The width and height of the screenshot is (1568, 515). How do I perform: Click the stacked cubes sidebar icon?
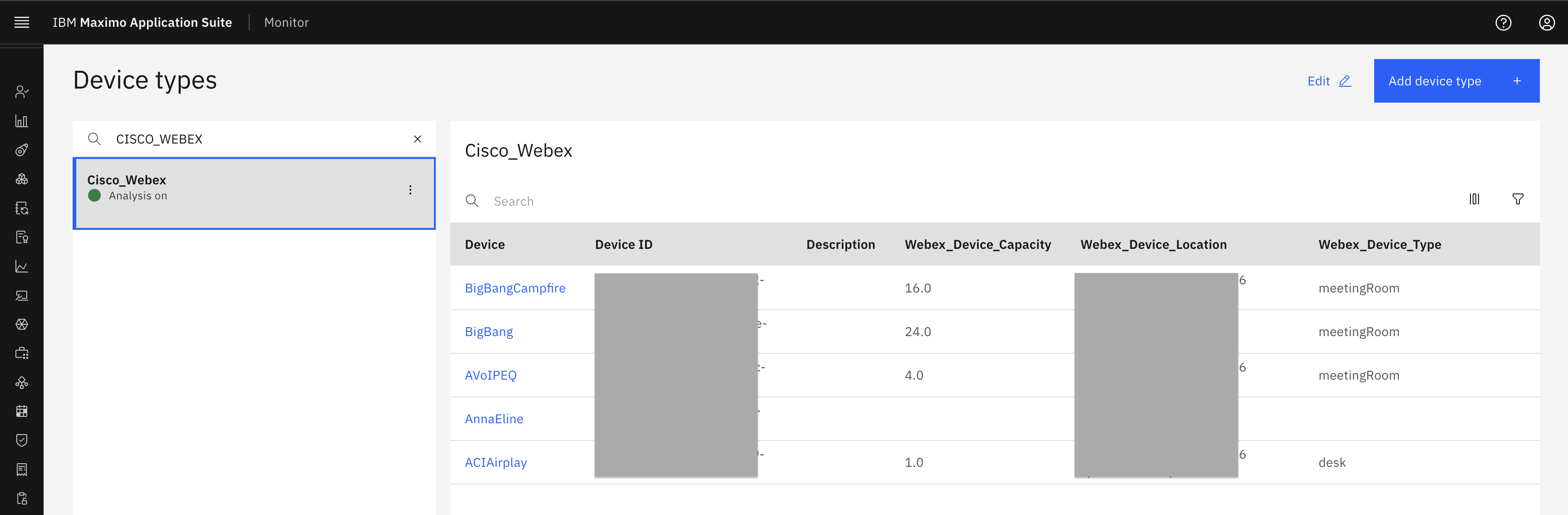22,179
